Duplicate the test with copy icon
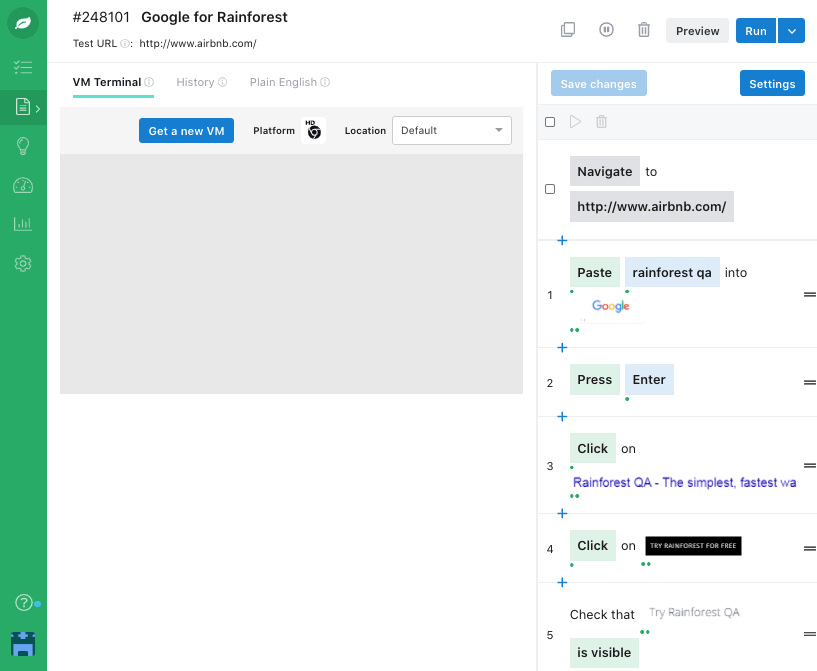Image resolution: width=817 pixels, height=671 pixels. pos(568,30)
